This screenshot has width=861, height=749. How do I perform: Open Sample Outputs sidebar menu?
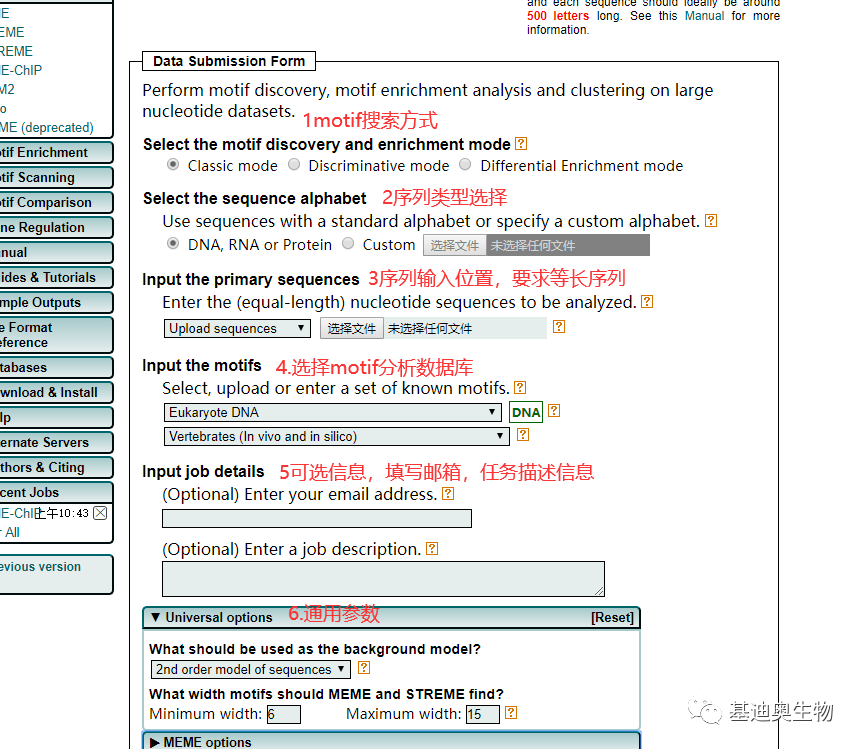point(55,303)
